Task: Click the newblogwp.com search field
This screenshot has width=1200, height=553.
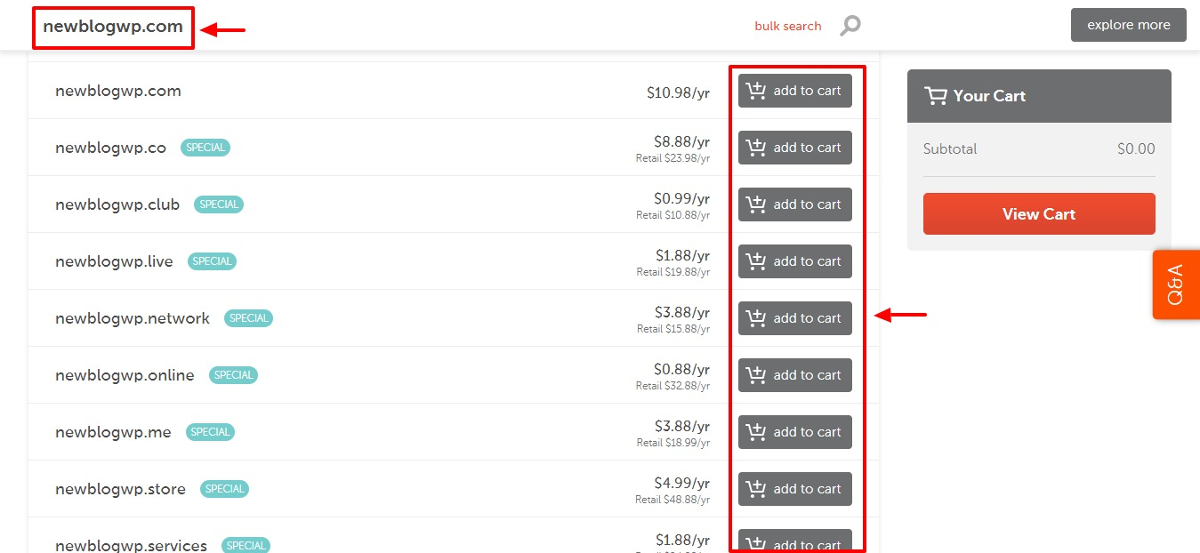Action: 113,27
